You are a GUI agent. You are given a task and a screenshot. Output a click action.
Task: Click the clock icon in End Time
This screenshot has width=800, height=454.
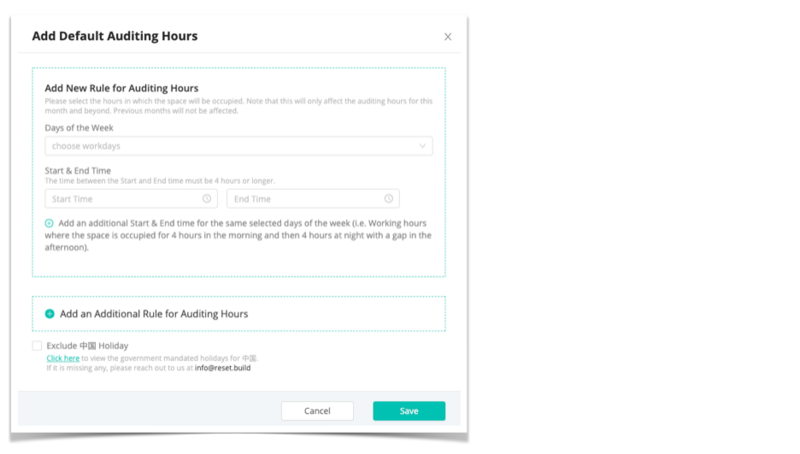(389, 198)
